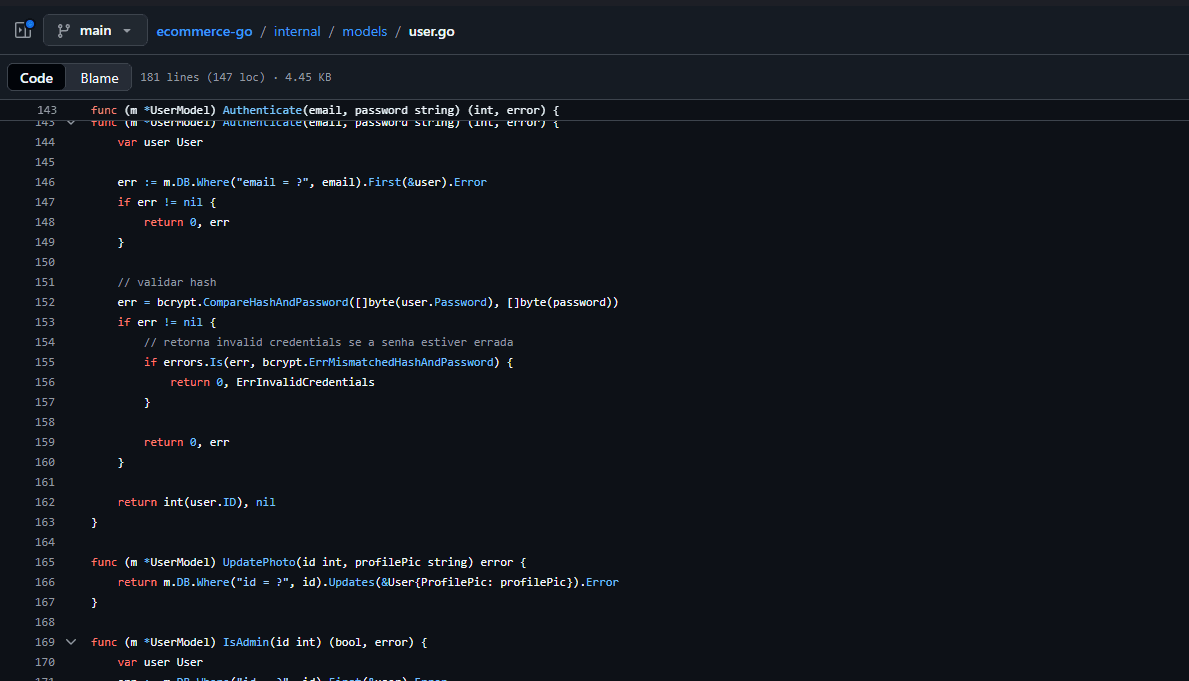Viewport: 1189px width, 681px height.
Task: Switch to the Code view tab
Action: [x=37, y=78]
